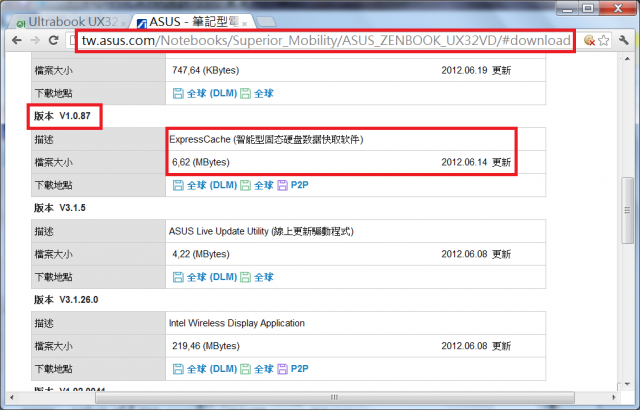Reload the page with refresh icon
The width and height of the screenshot is (640, 410).
click(x=53, y=40)
